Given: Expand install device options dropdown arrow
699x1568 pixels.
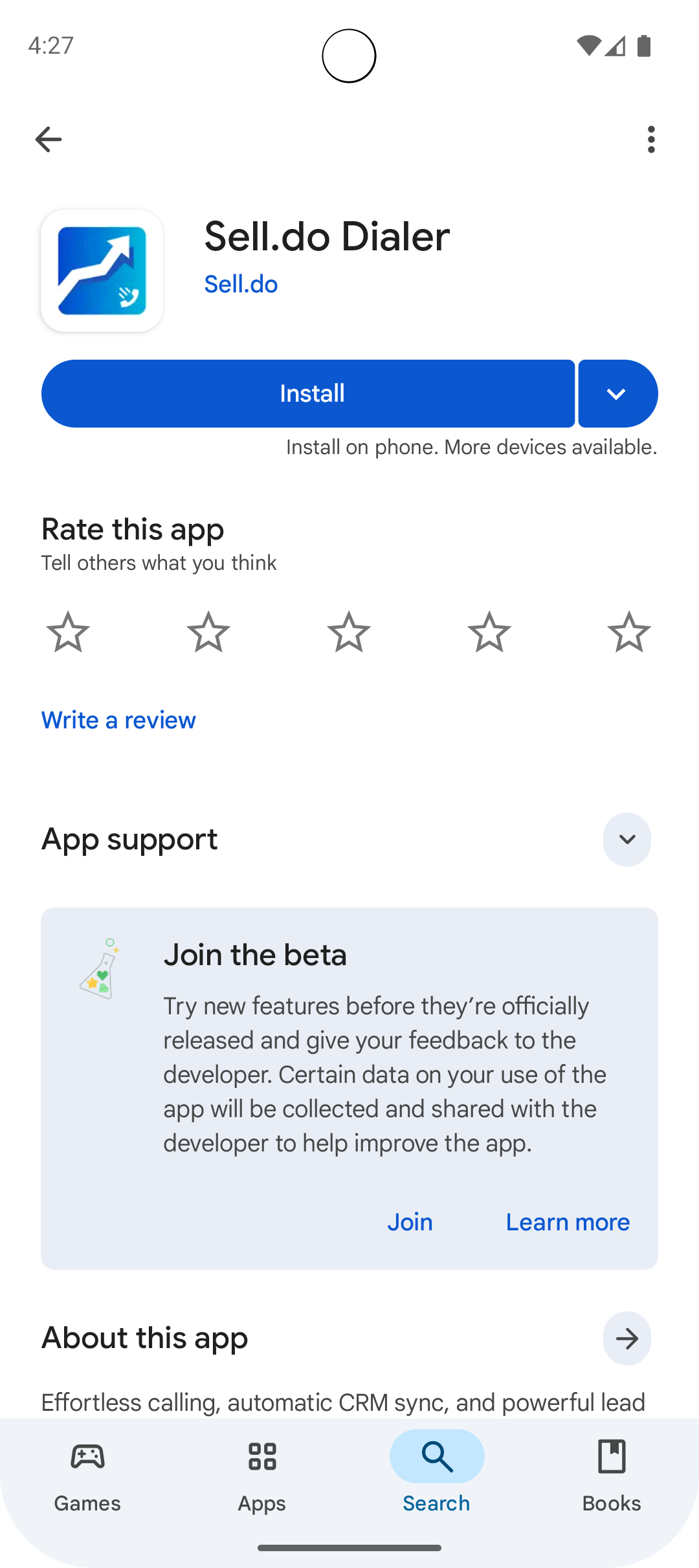Looking at the screenshot, I should pyautogui.click(x=617, y=394).
